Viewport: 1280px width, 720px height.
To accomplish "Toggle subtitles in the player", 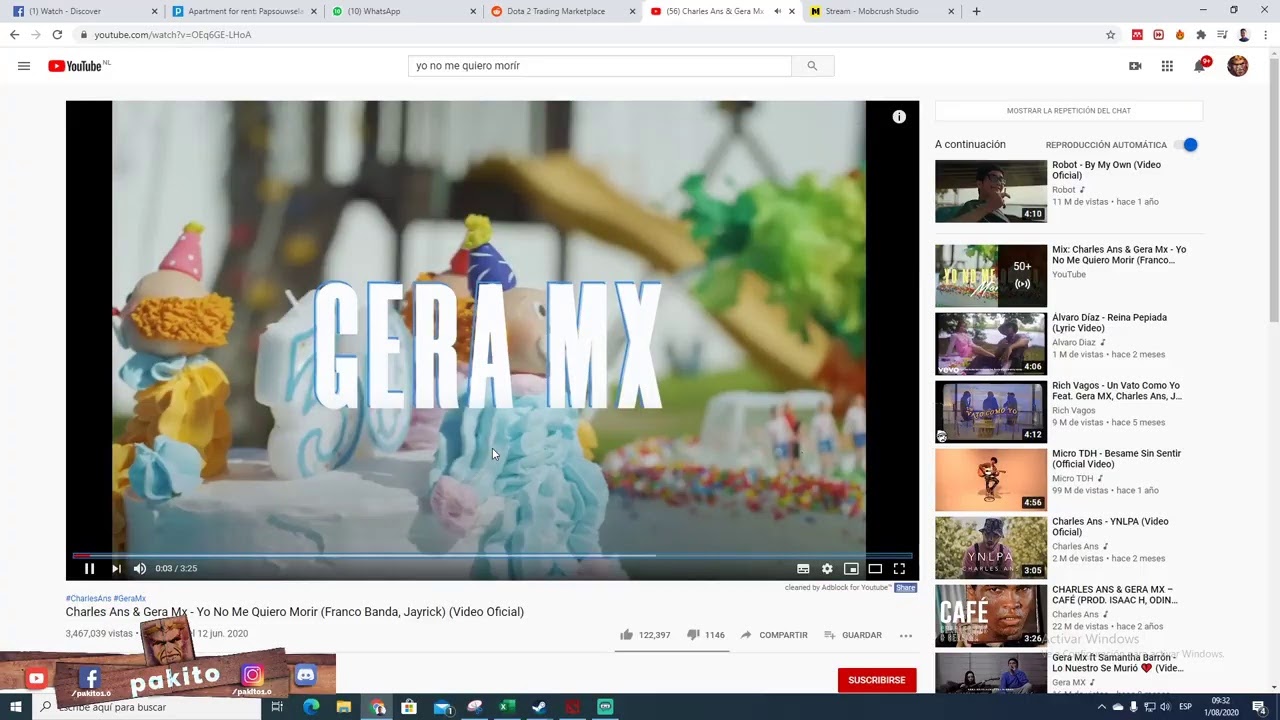I will (803, 568).
